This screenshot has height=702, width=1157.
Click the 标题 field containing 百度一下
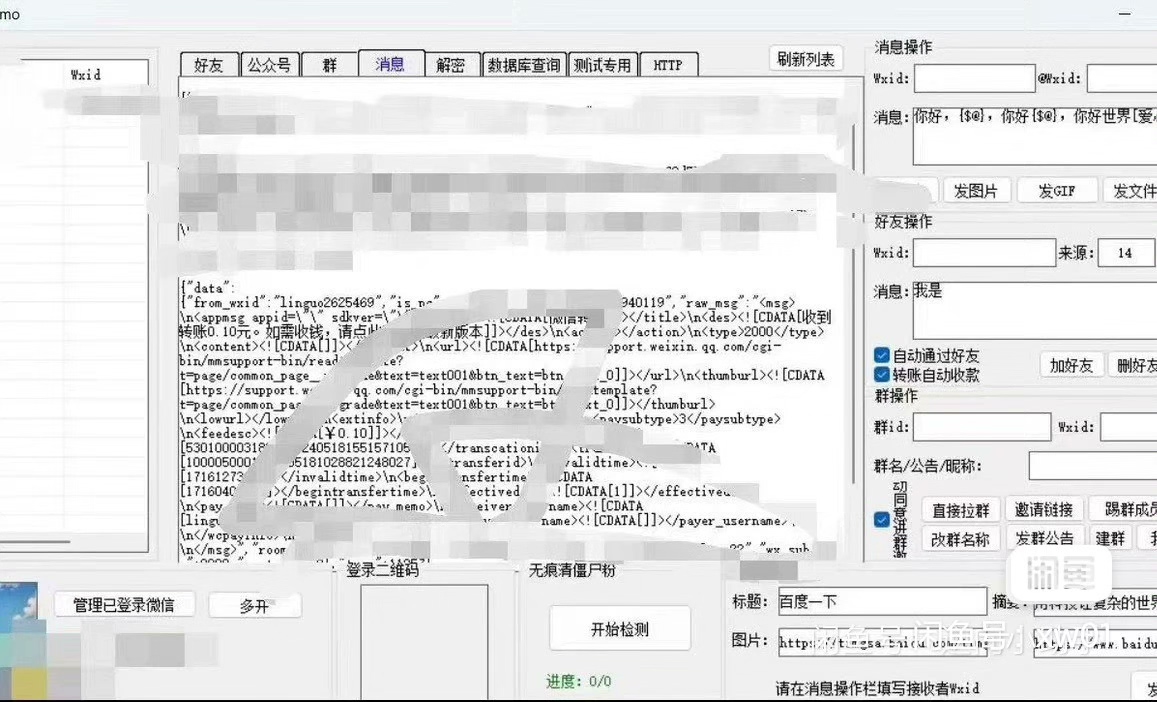882,602
